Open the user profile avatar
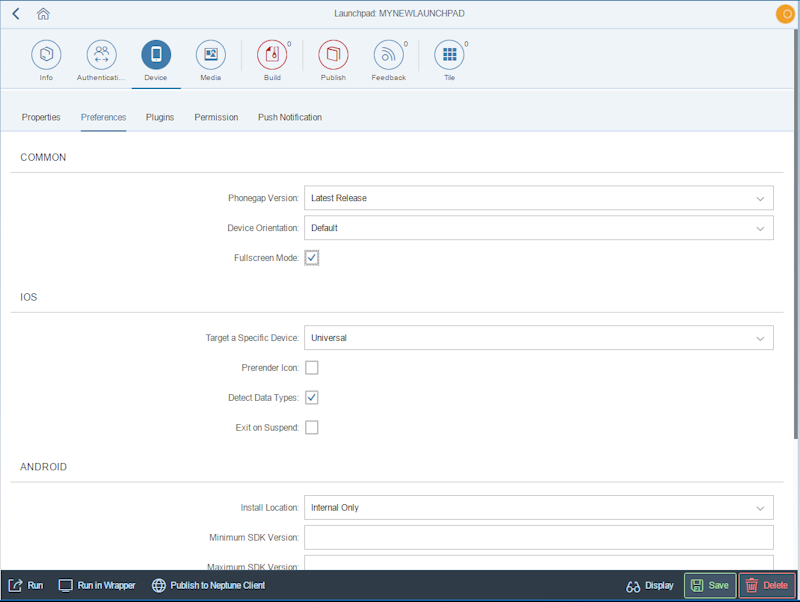Viewport: 800px width, 602px height. coord(784,13)
